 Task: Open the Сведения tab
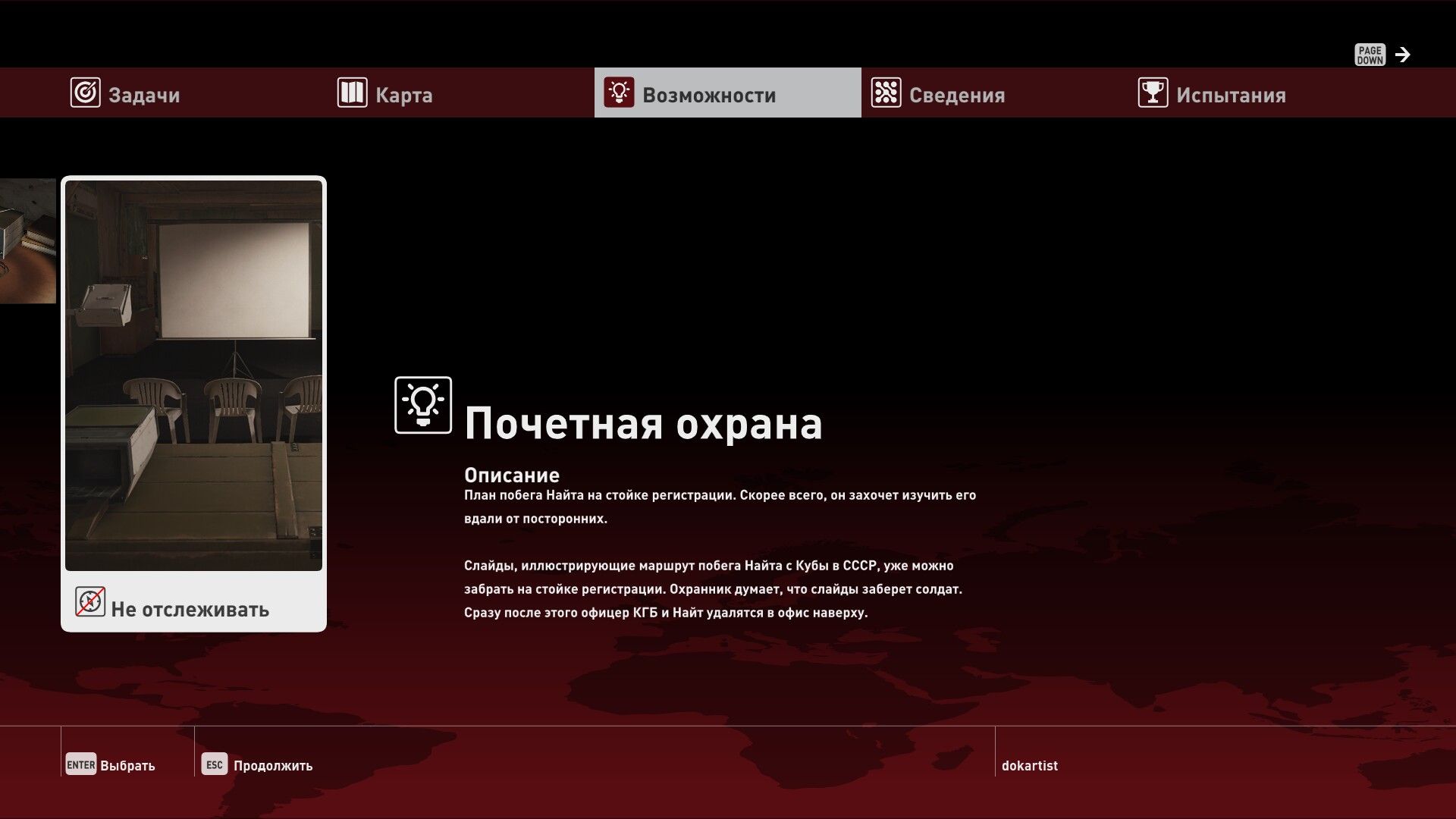pos(957,95)
